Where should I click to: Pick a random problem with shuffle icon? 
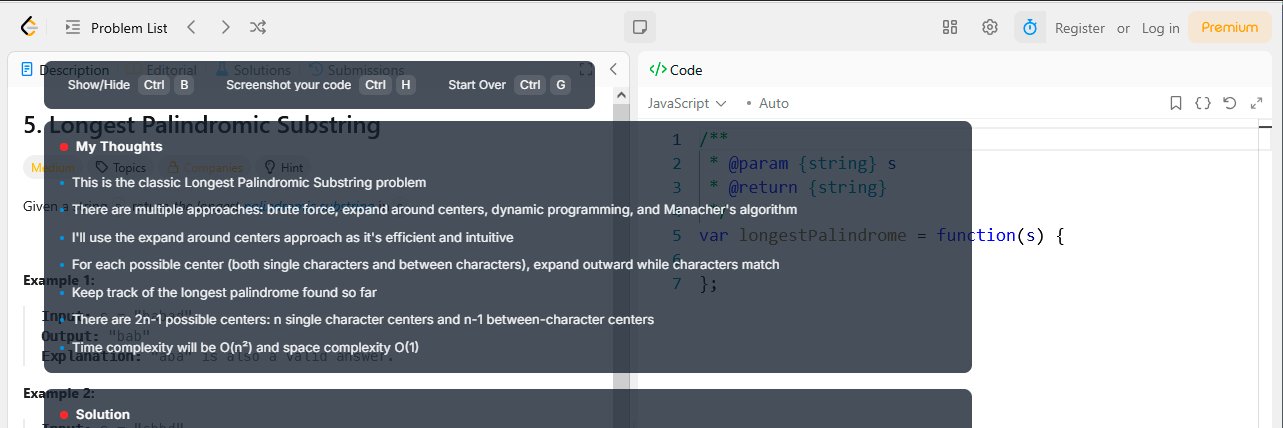[x=258, y=27]
